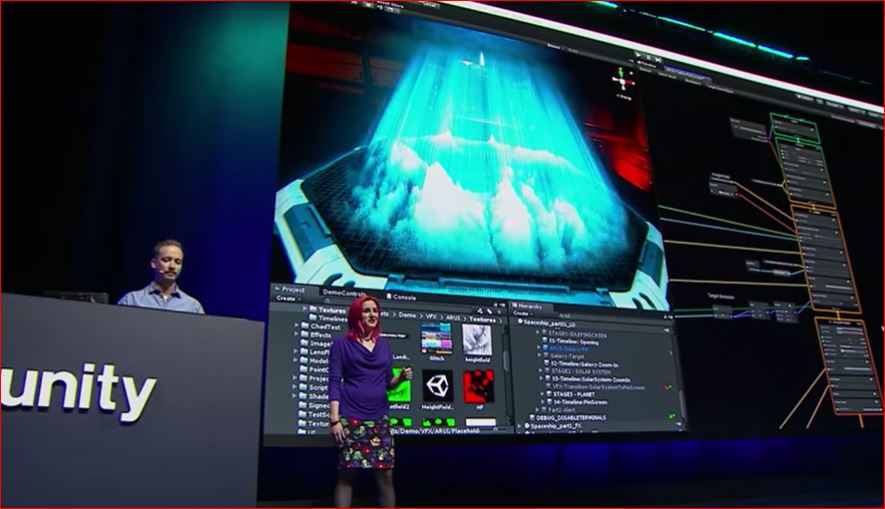Image resolution: width=885 pixels, height=509 pixels.
Task: Click the Pause button in the Unity toolbar
Action: (649, 58)
